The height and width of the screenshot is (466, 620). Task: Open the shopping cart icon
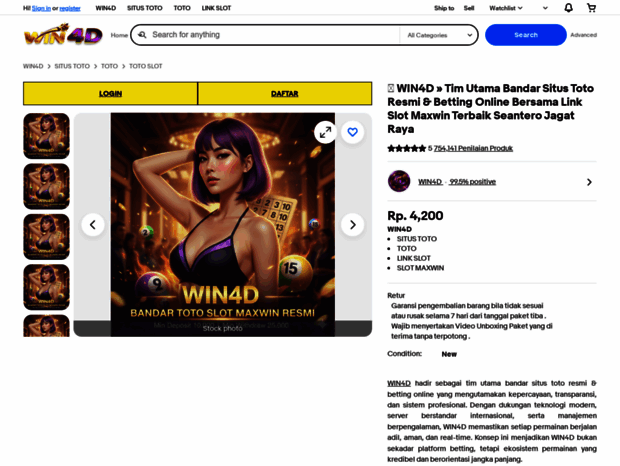[x=591, y=8]
